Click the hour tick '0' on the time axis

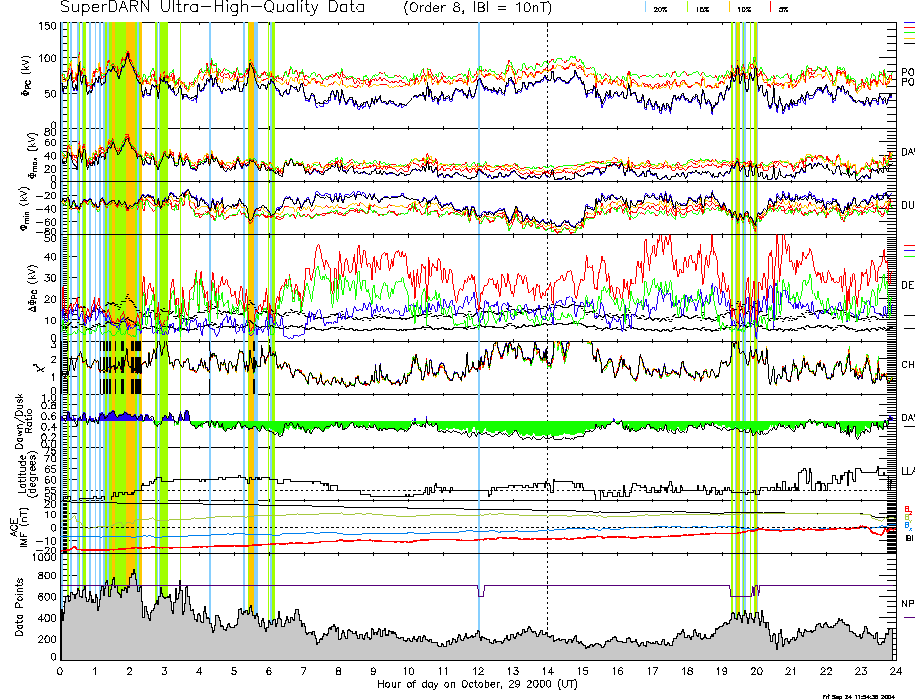tap(60, 671)
